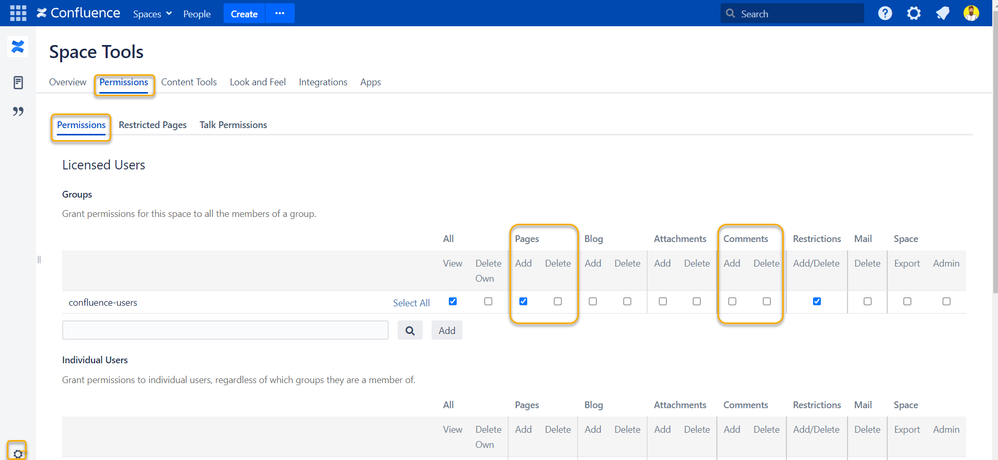
Task: Open the app switcher grid icon
Action: tap(18, 13)
